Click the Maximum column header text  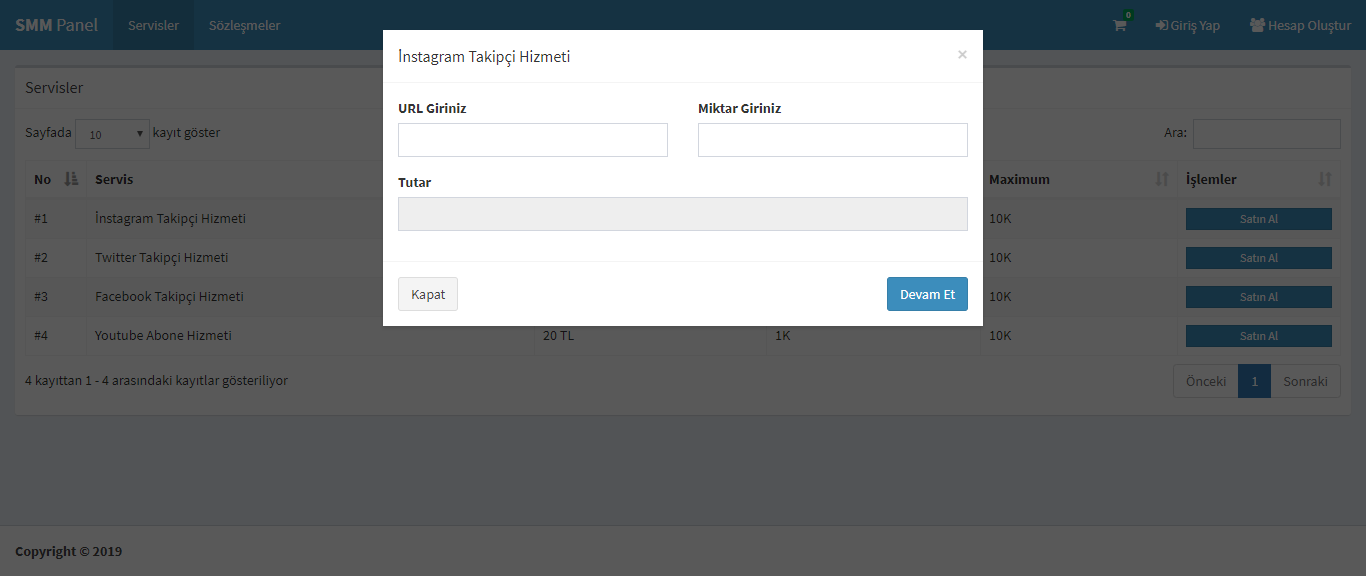[1019, 179]
